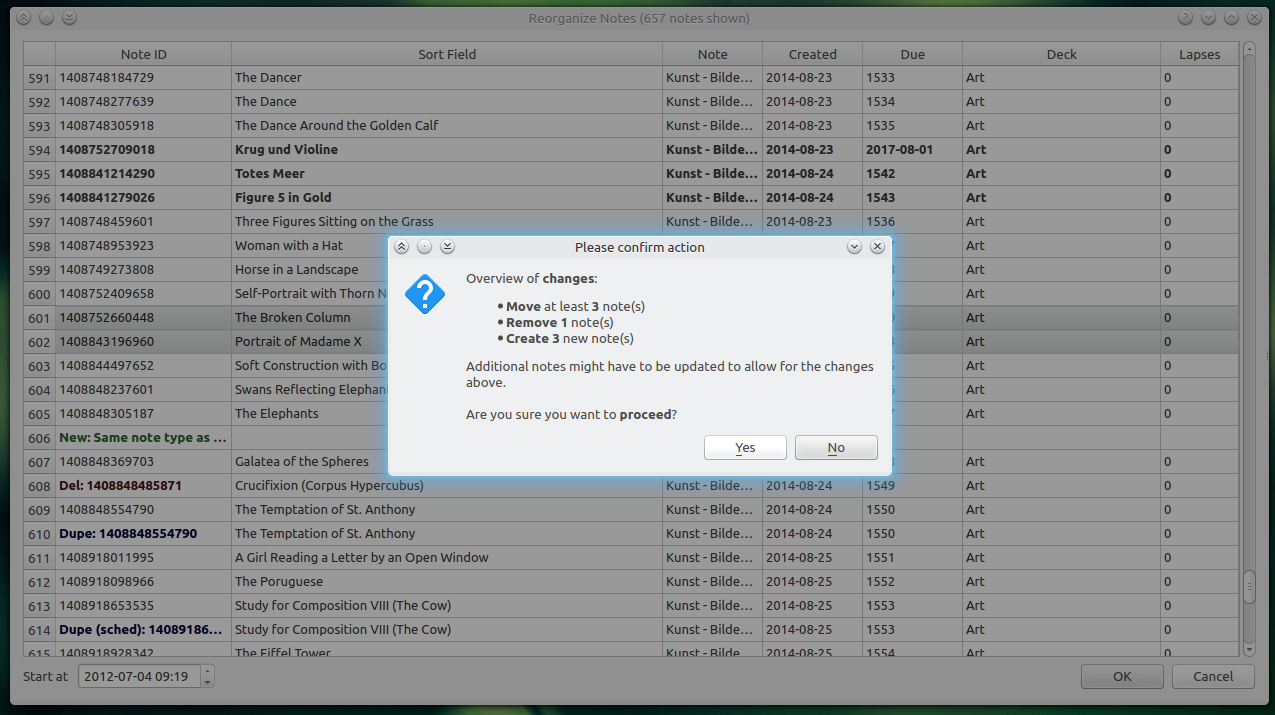Confirm changes with the Yes button
Image resolution: width=1275 pixels, height=715 pixels.
click(745, 448)
